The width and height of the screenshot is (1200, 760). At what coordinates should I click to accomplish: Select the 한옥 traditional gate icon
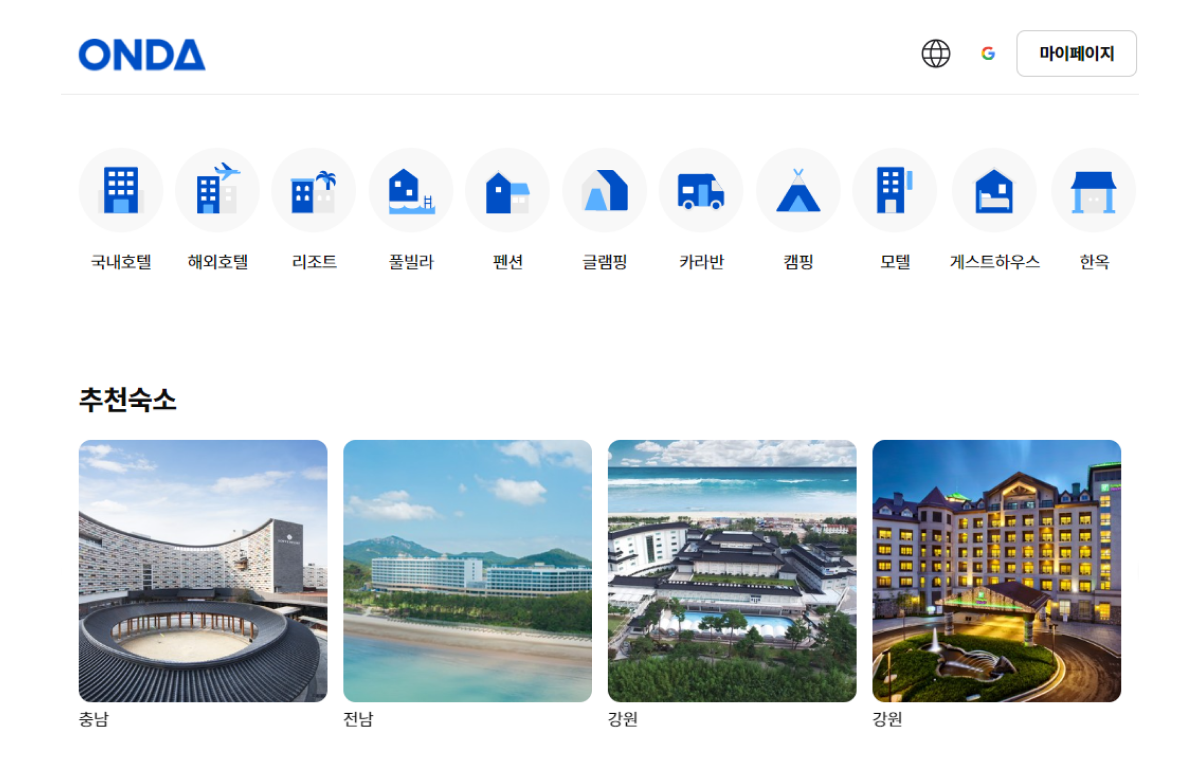pos(1094,190)
